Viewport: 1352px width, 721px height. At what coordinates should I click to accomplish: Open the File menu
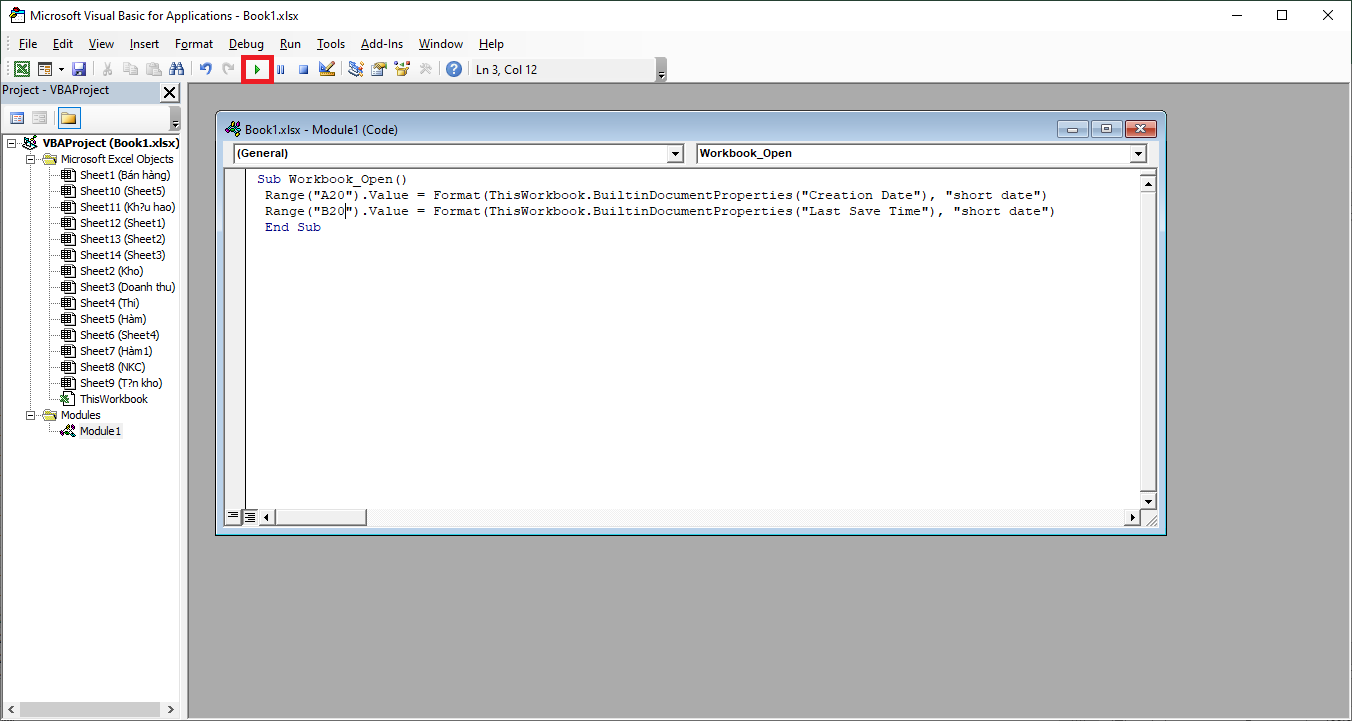point(28,44)
